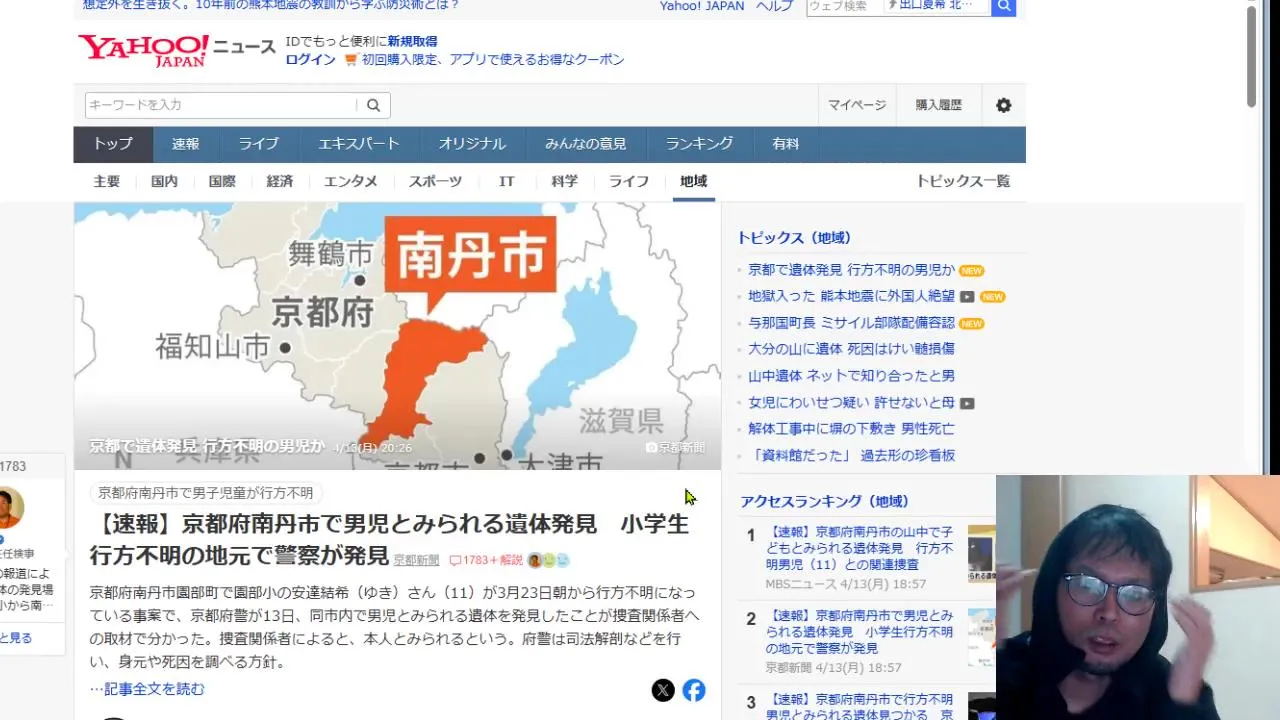Screen dimensions: 1280x720
Task: Select the 国際 category
Action: point(222,182)
